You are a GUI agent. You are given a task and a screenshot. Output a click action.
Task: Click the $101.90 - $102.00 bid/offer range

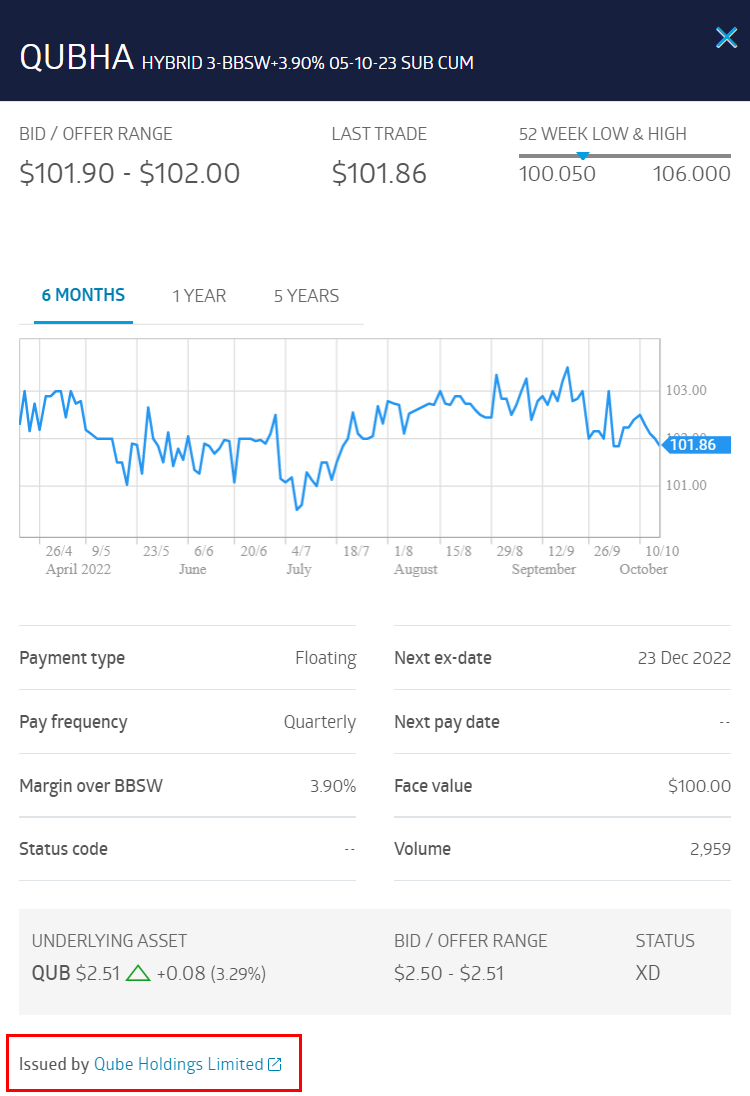pyautogui.click(x=130, y=174)
